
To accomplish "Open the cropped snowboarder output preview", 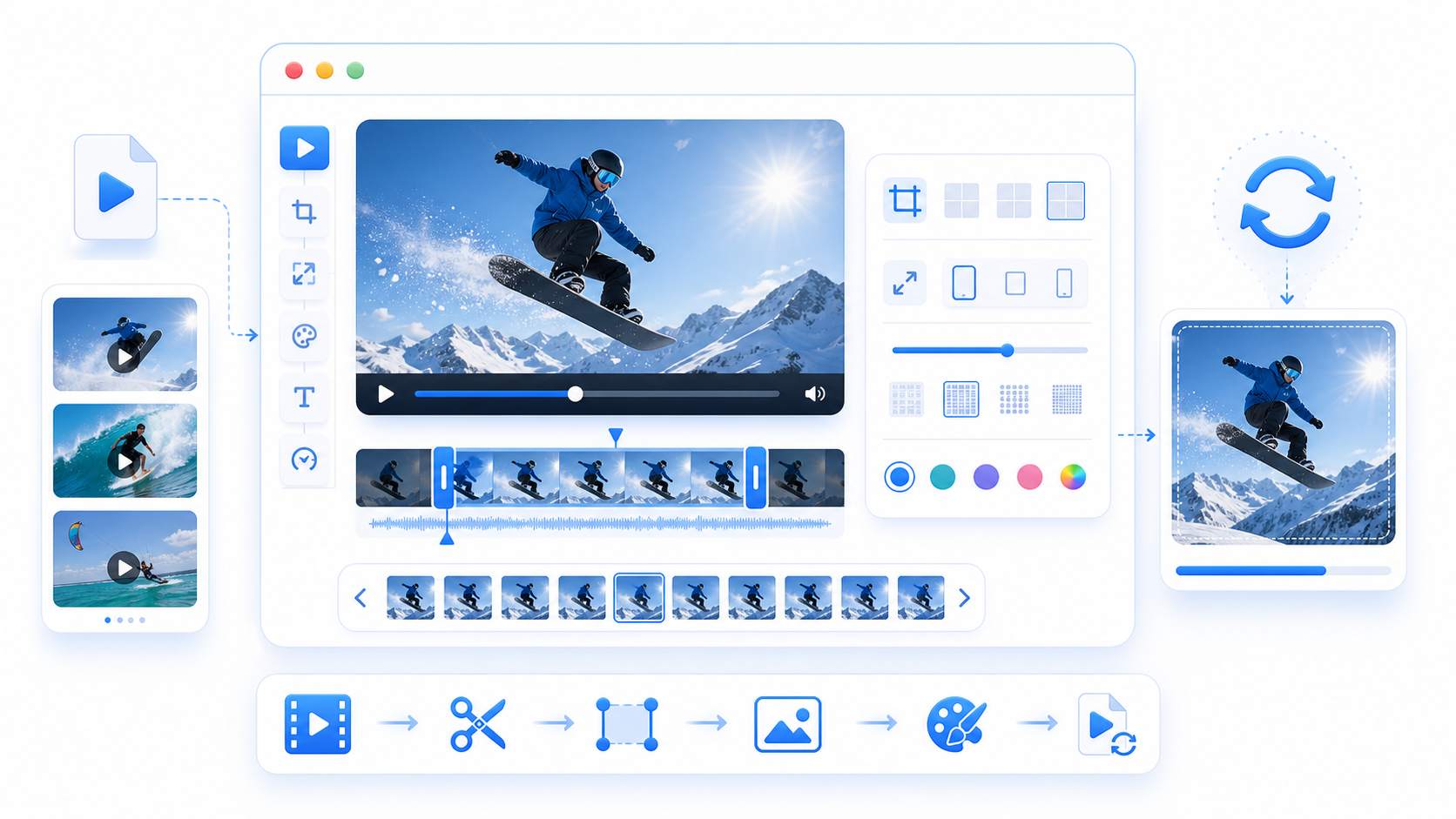I will coord(1284,433).
